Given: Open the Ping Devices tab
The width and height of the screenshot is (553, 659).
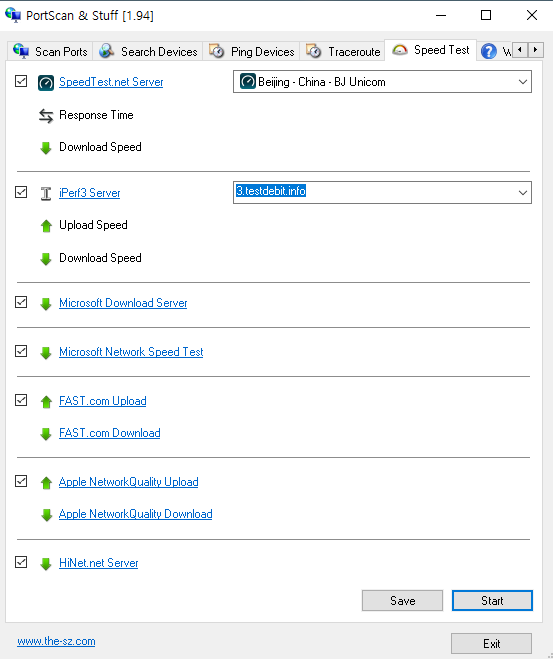Looking at the screenshot, I should pos(251,51).
